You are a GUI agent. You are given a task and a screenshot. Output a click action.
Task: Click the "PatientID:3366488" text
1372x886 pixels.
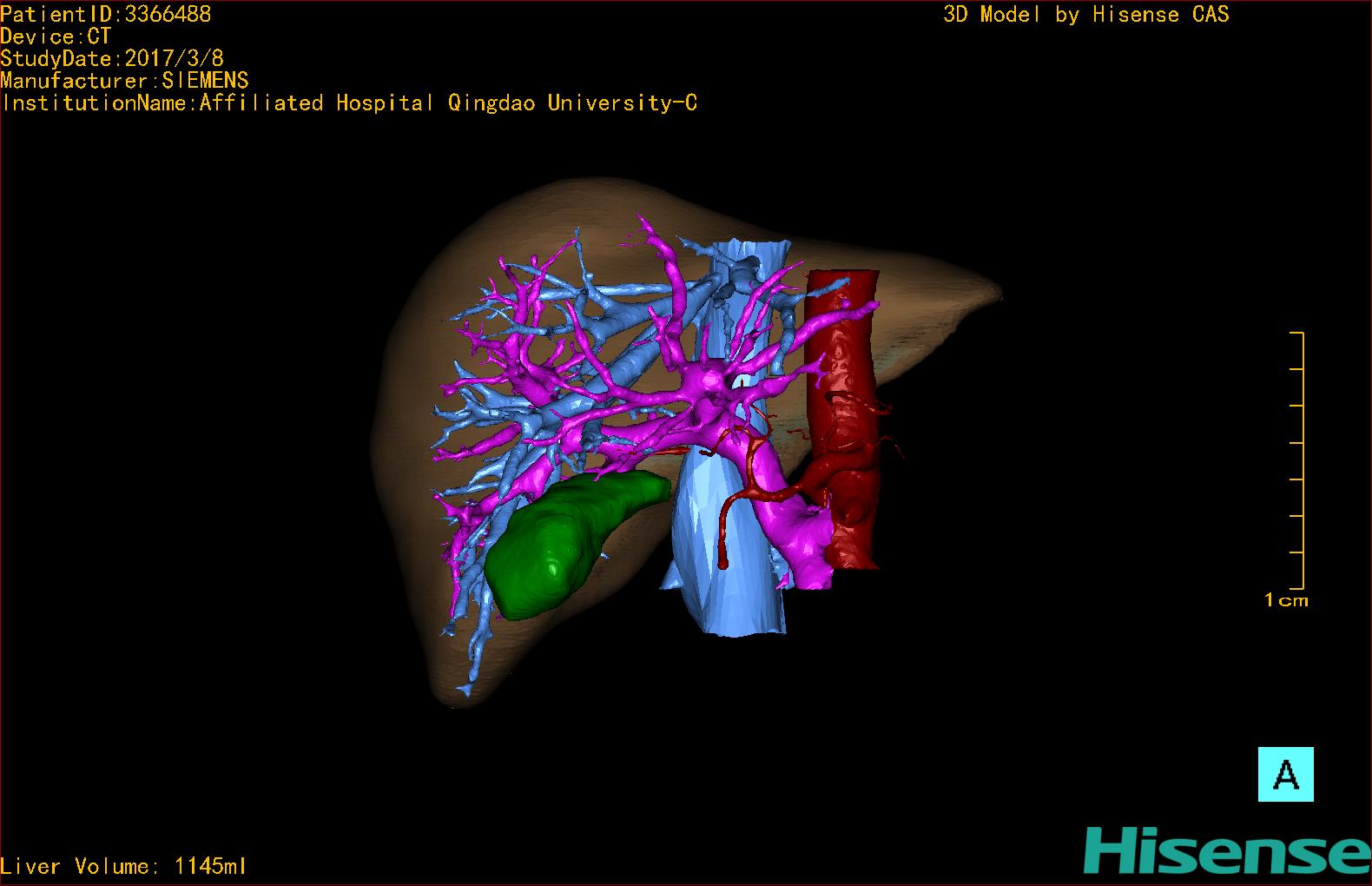point(105,14)
